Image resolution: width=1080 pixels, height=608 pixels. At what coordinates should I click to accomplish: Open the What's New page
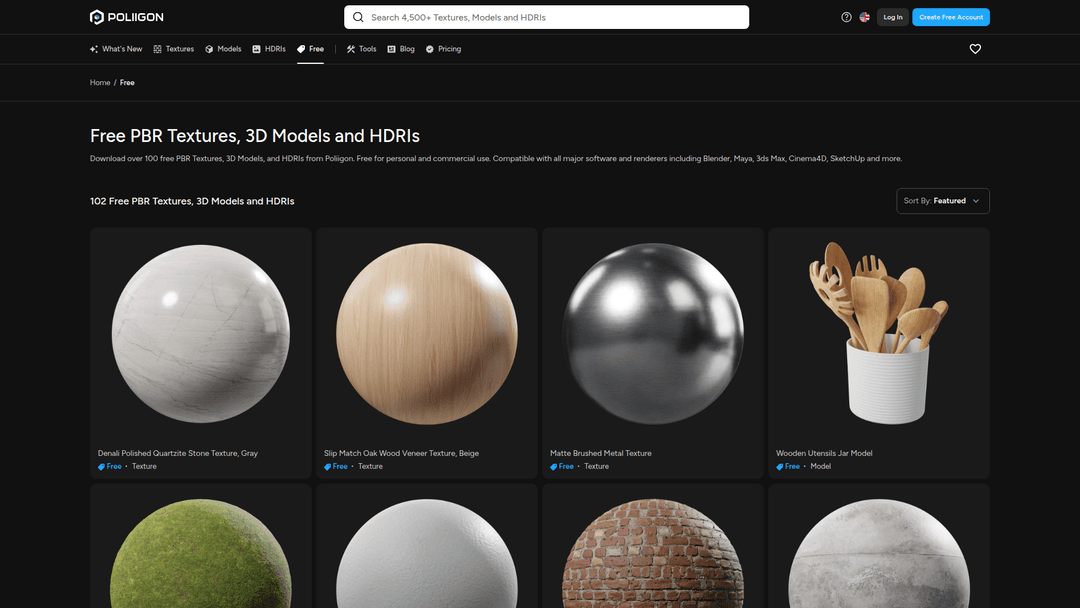coord(116,49)
